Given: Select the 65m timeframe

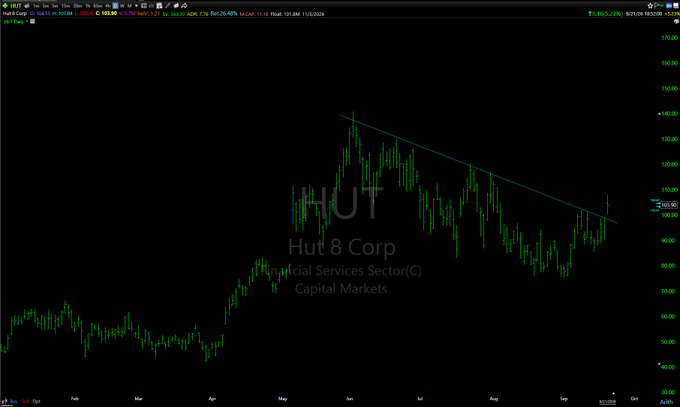Looking at the screenshot, I should pyautogui.click(x=98, y=6).
